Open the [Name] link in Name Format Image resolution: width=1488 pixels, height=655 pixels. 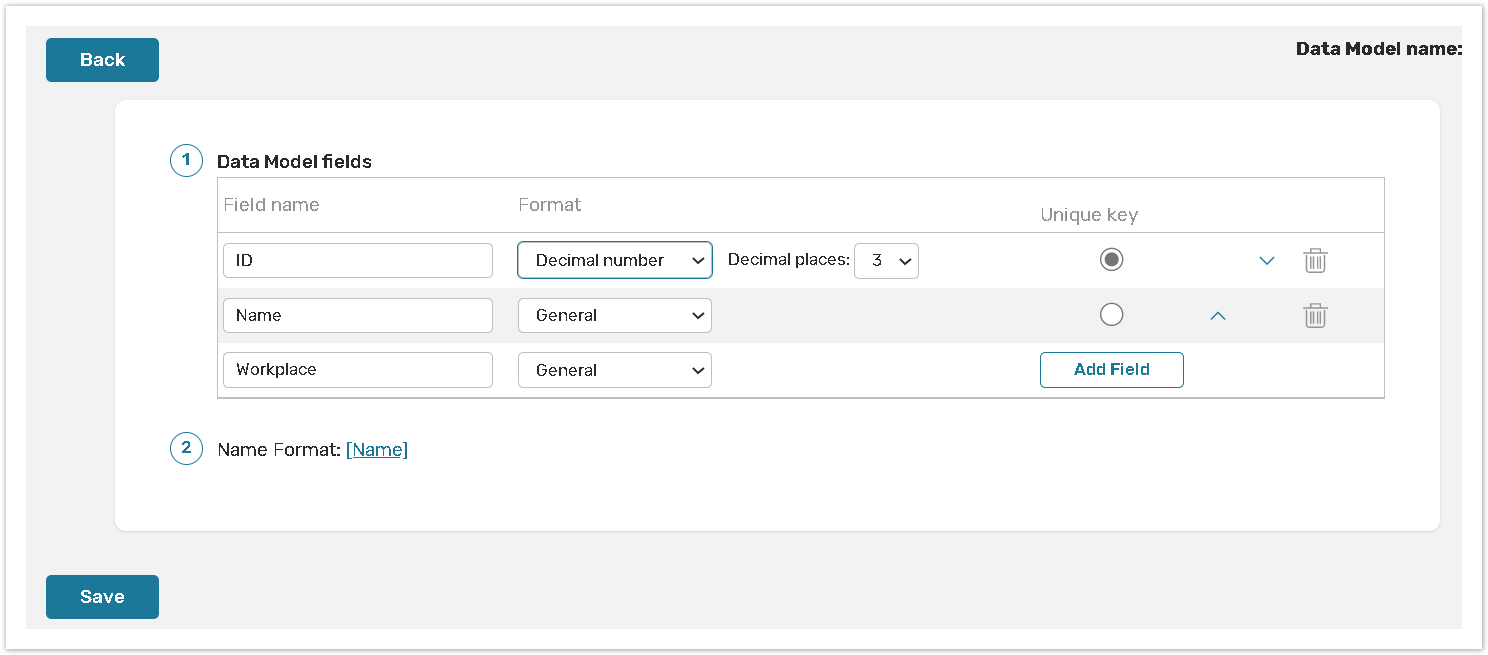[377, 449]
